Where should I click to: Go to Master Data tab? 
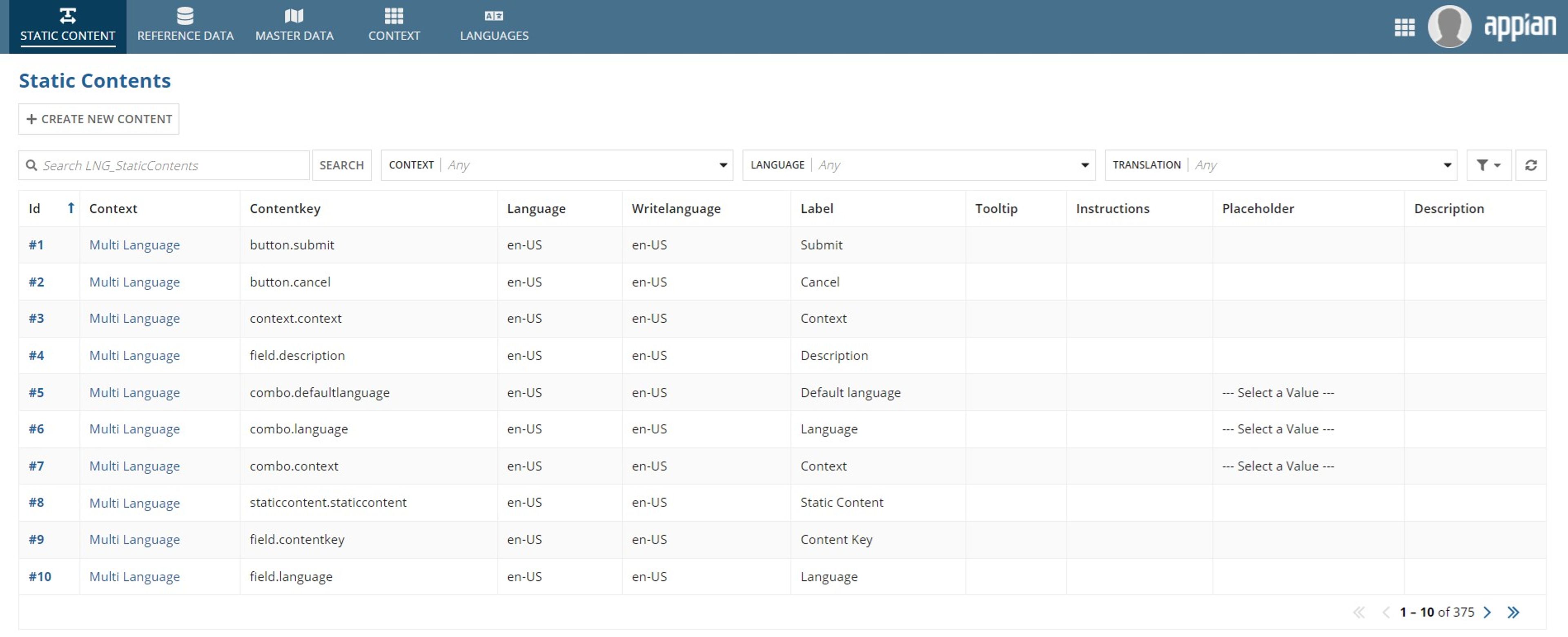294,27
